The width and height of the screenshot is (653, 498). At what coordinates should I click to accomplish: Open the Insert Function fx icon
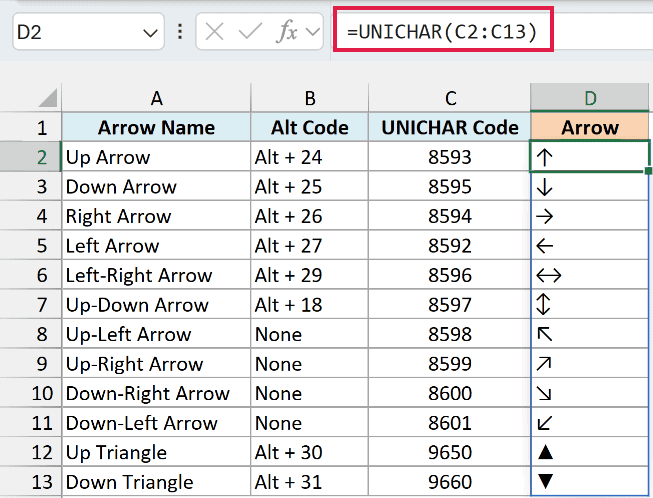287,32
